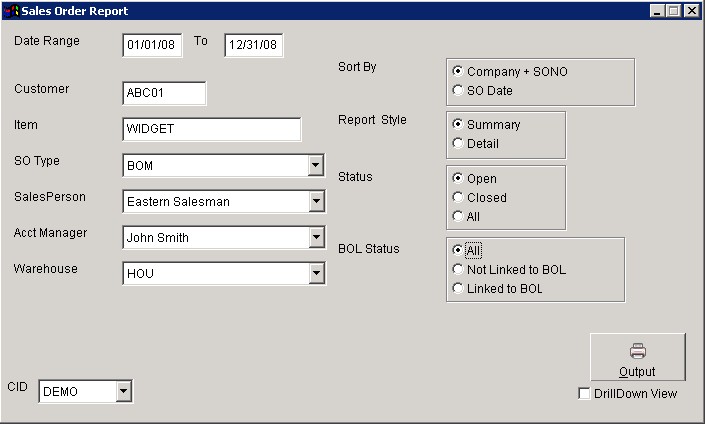This screenshot has height=424, width=705.
Task: Open the SO Type dropdown
Action: [x=316, y=165]
